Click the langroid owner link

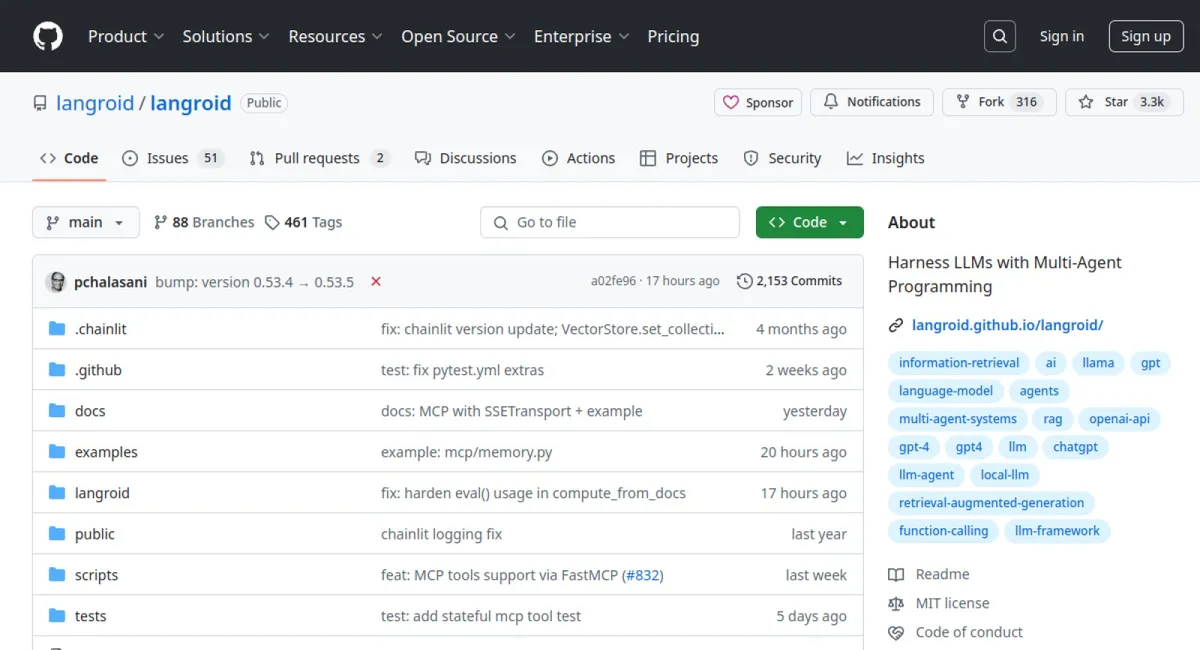pyautogui.click(x=95, y=103)
